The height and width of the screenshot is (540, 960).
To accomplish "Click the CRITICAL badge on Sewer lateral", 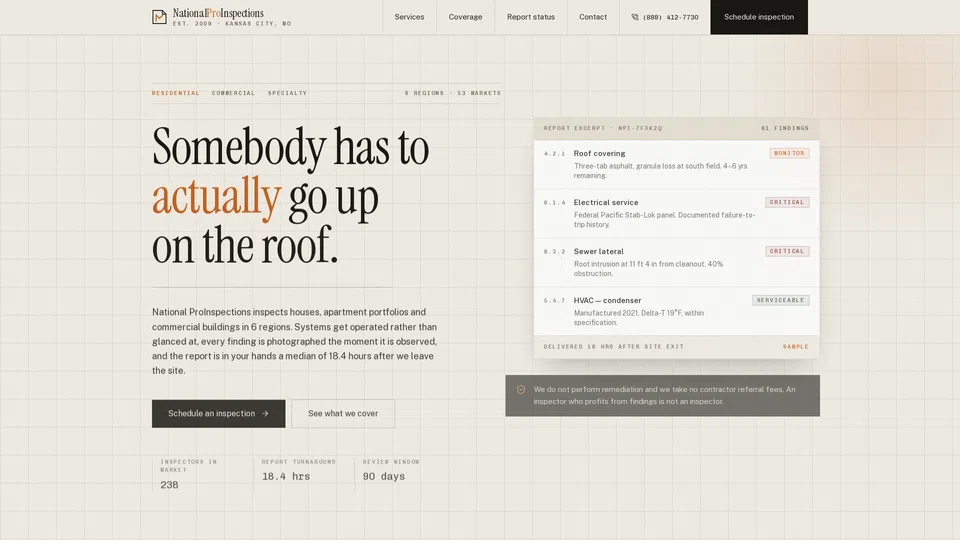I will (x=787, y=251).
